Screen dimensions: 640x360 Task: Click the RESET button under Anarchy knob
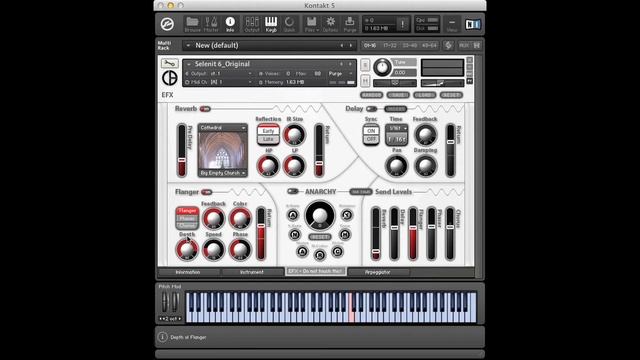pos(320,237)
